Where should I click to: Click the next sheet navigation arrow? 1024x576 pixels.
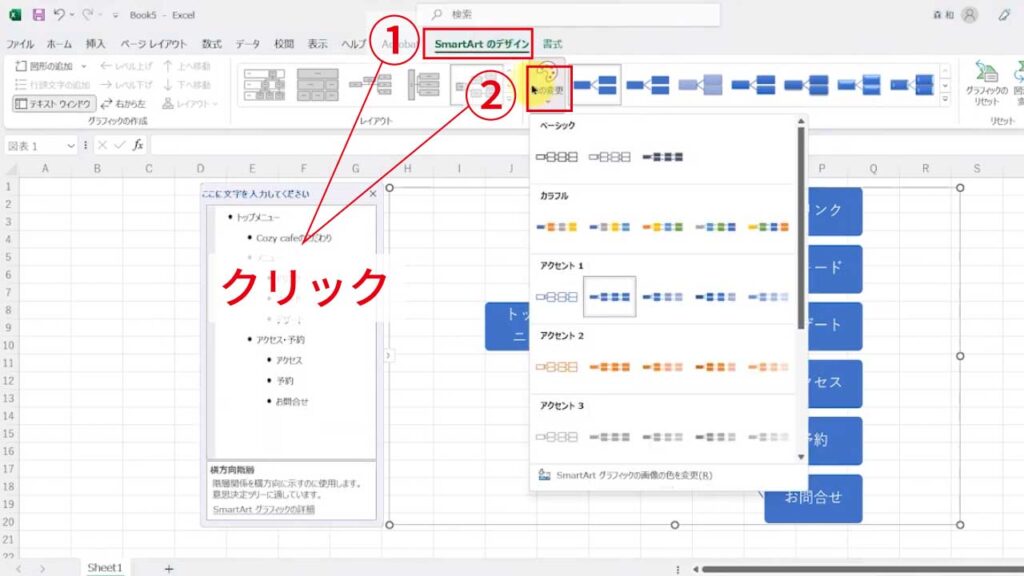coord(42,569)
